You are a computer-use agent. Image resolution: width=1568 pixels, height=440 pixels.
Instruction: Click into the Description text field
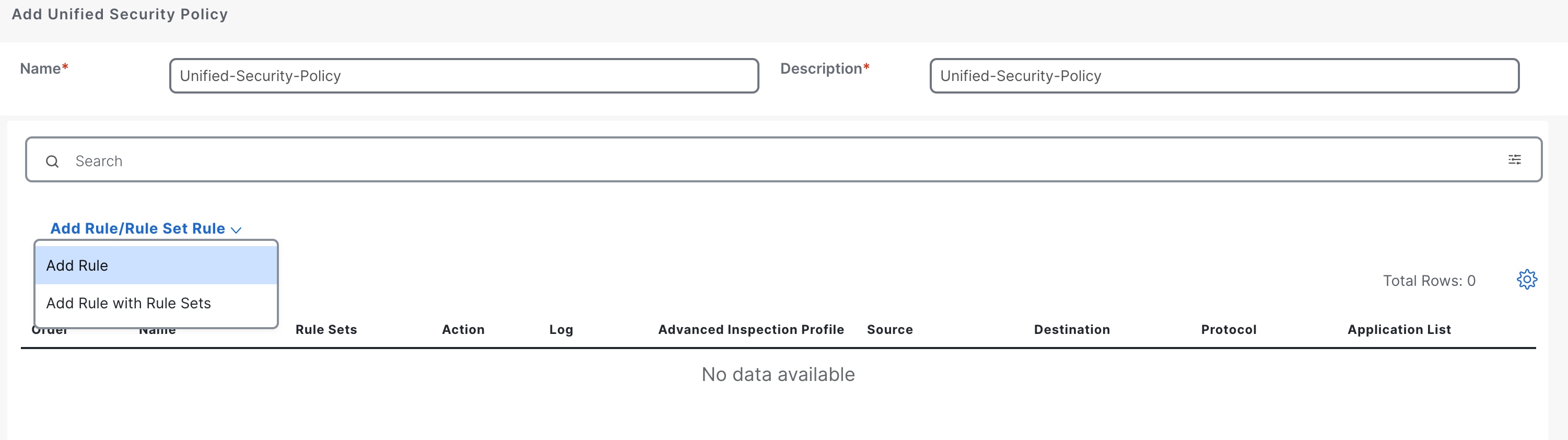pyautogui.click(x=1223, y=76)
